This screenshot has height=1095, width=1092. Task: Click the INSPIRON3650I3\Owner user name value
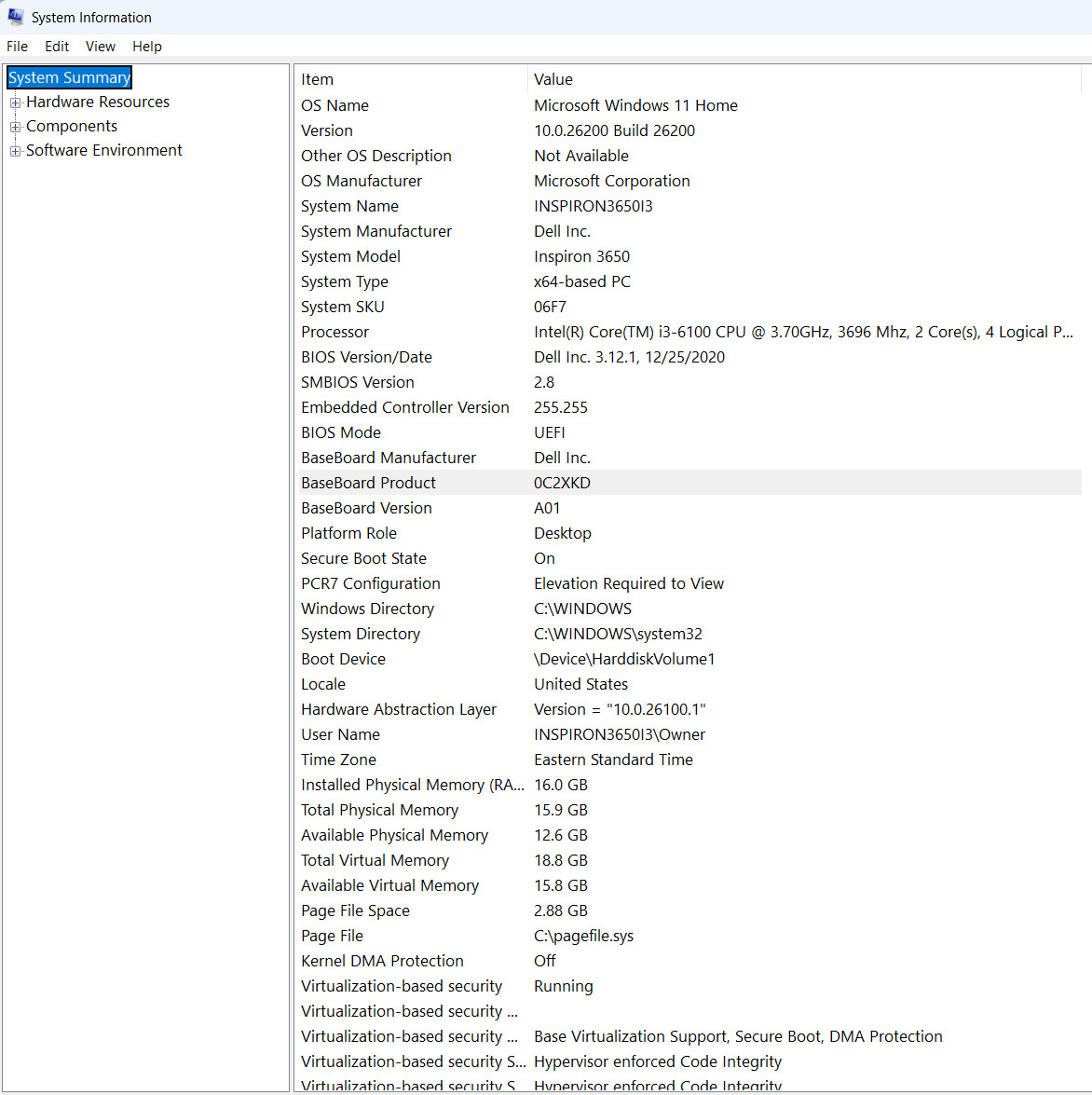click(620, 734)
